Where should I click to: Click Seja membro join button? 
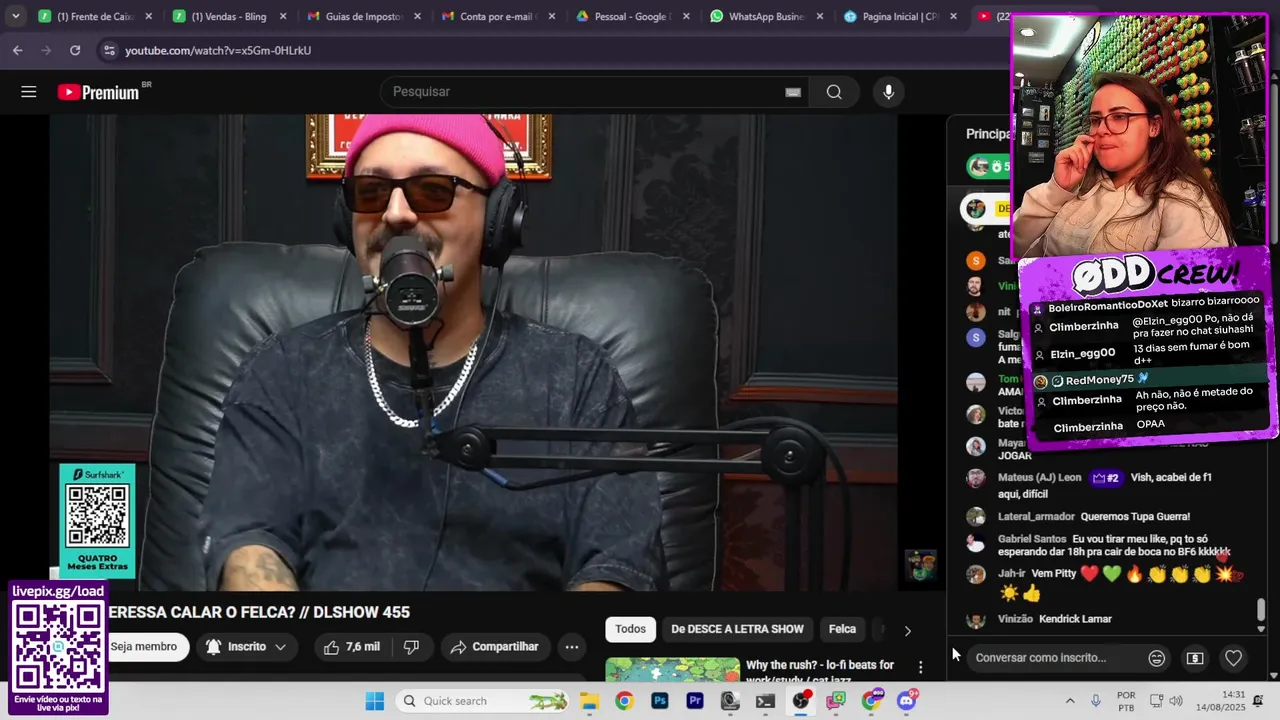(145, 647)
